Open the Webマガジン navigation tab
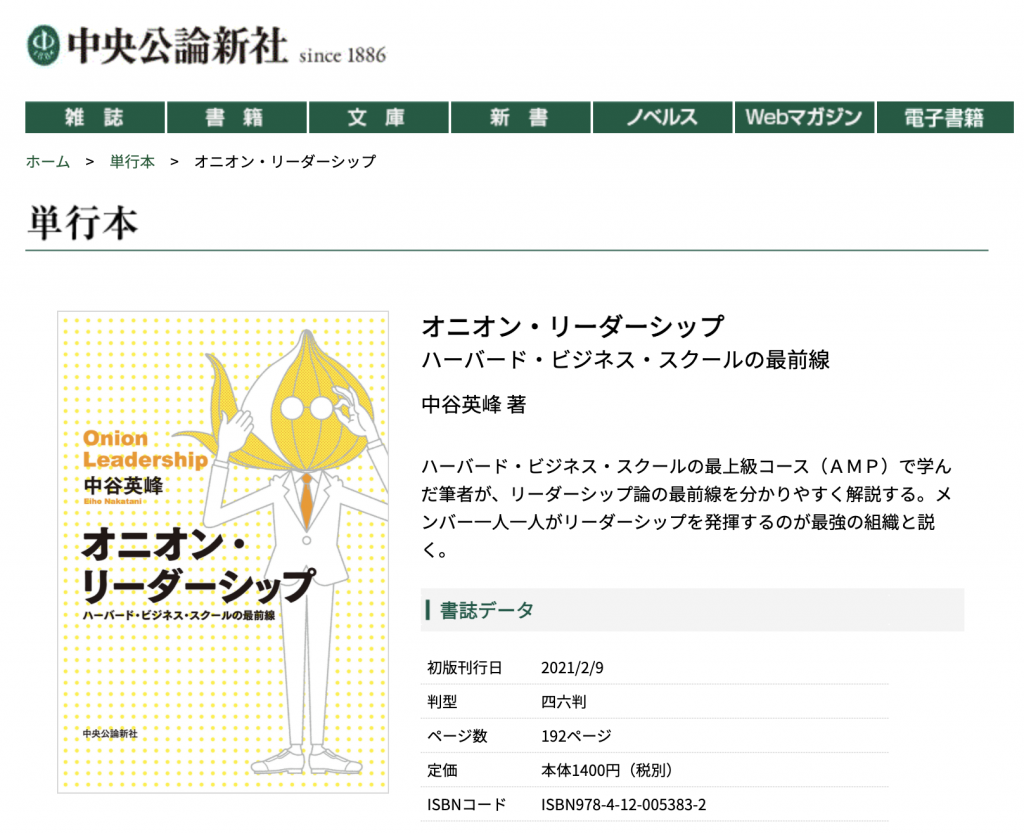 click(804, 118)
